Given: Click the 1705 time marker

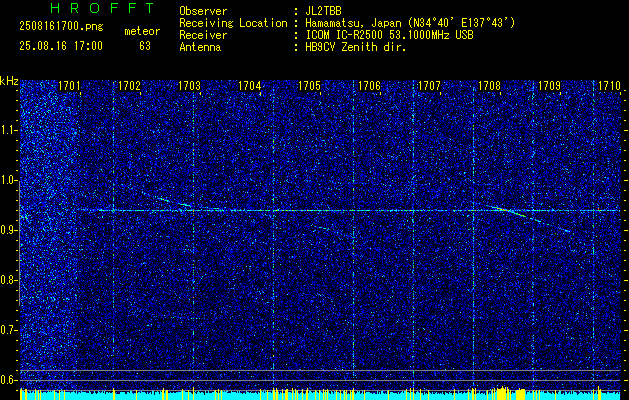Looking at the screenshot, I should coord(309,86).
